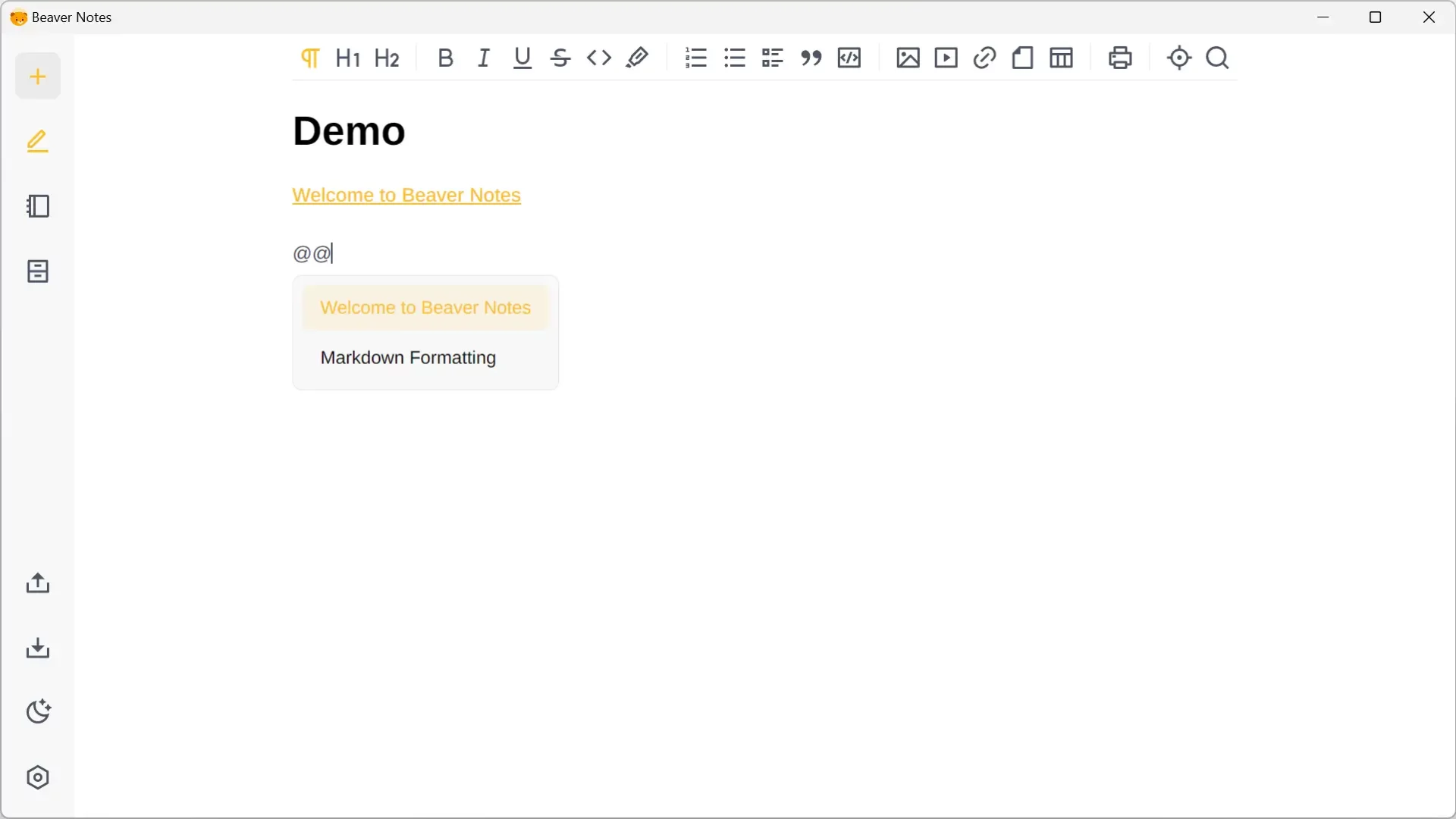This screenshot has height=819, width=1456.
Task: Enable focus mode crosshair icon
Action: (x=1180, y=58)
